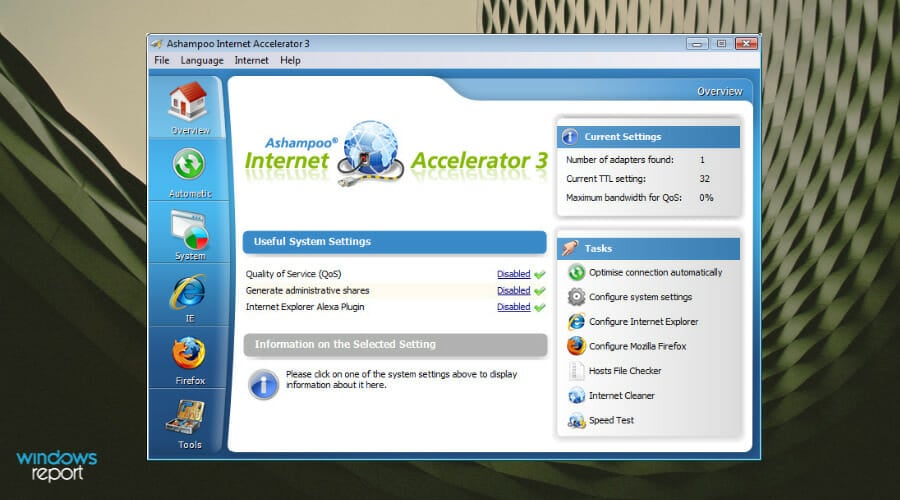Click Disabled link for Generate administrative shares
Screen dimensions: 900x500
click(514, 290)
